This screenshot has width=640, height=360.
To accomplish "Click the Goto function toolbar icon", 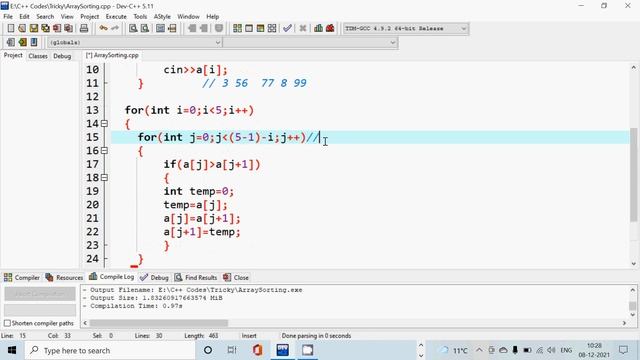I will pyautogui.click(x=160, y=28).
